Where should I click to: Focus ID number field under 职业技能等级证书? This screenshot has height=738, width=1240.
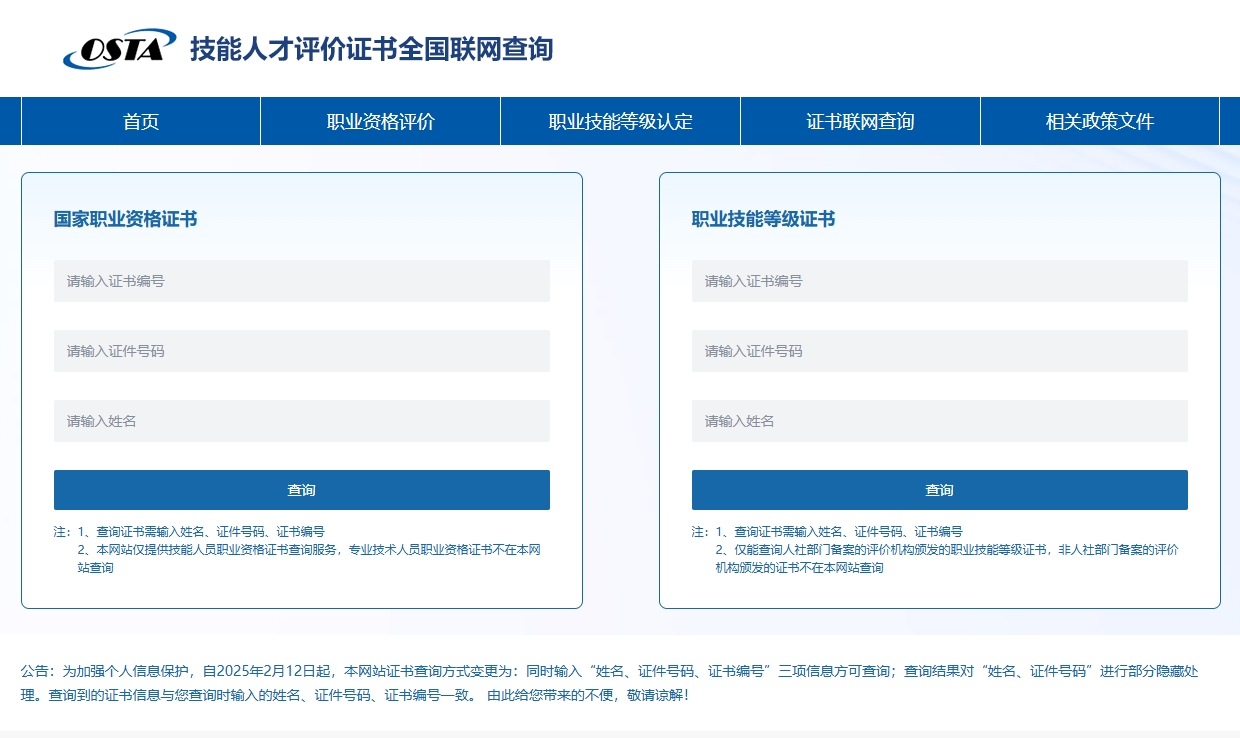click(x=940, y=351)
